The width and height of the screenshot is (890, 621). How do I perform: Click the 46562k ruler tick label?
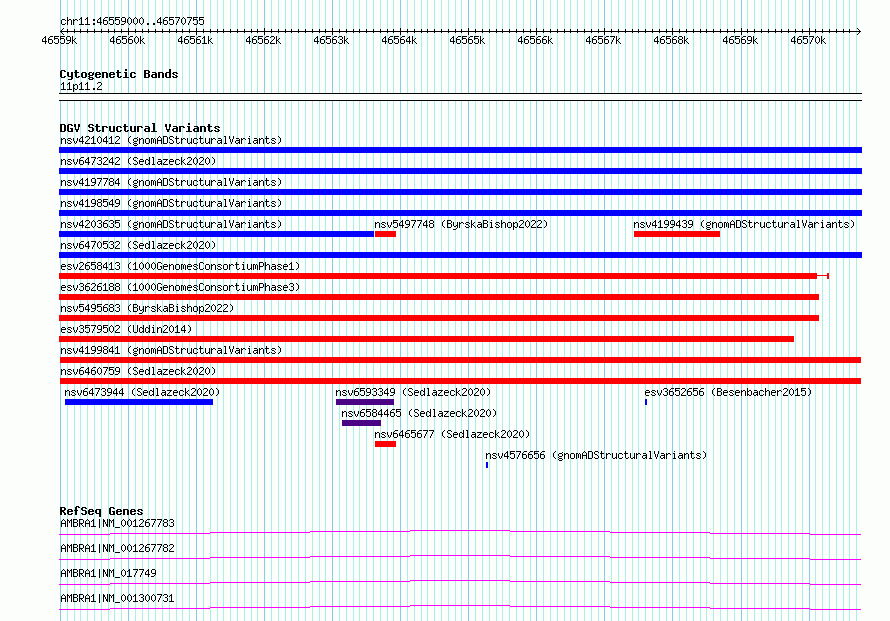[x=263, y=40]
